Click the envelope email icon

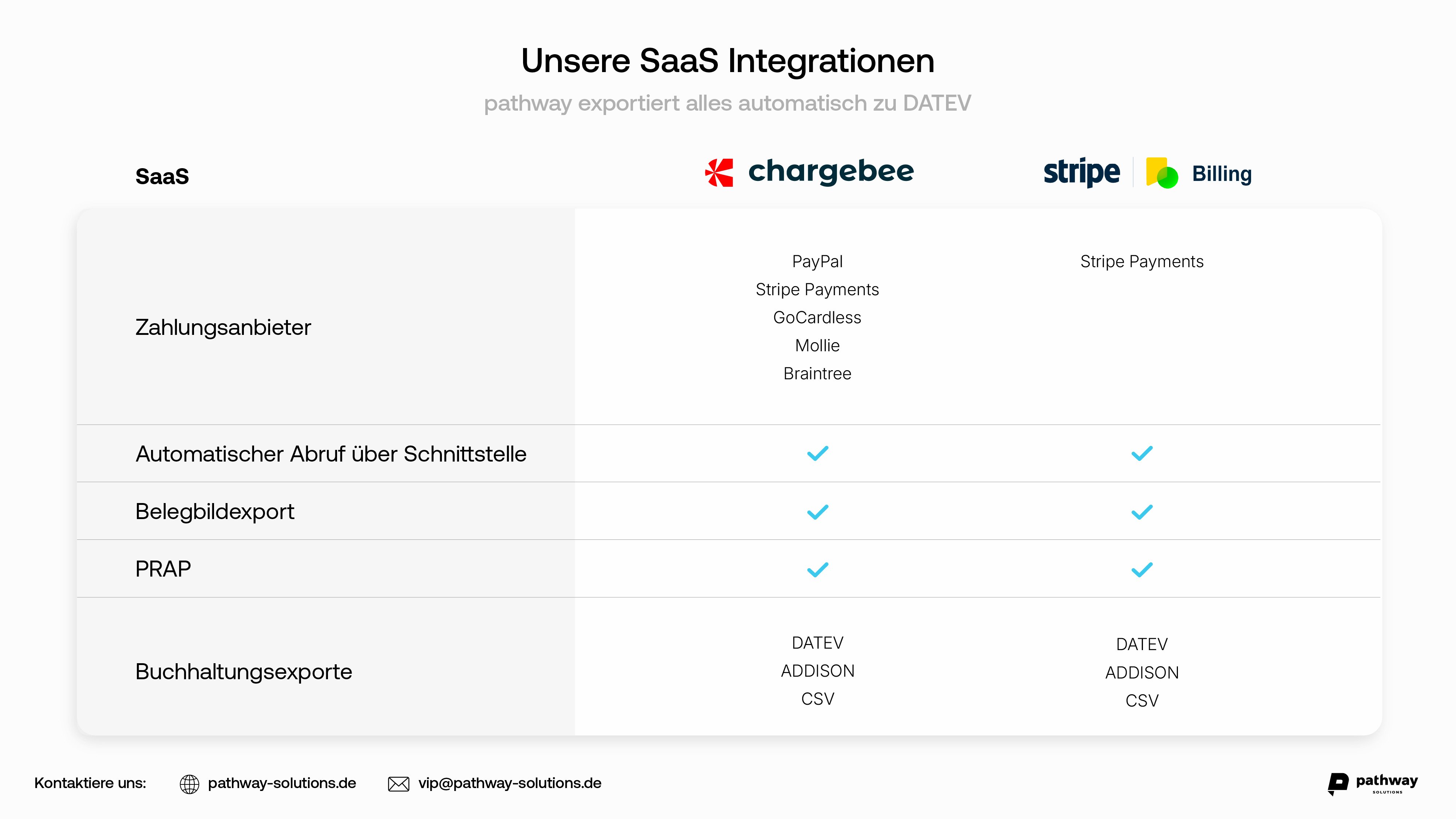click(x=399, y=783)
